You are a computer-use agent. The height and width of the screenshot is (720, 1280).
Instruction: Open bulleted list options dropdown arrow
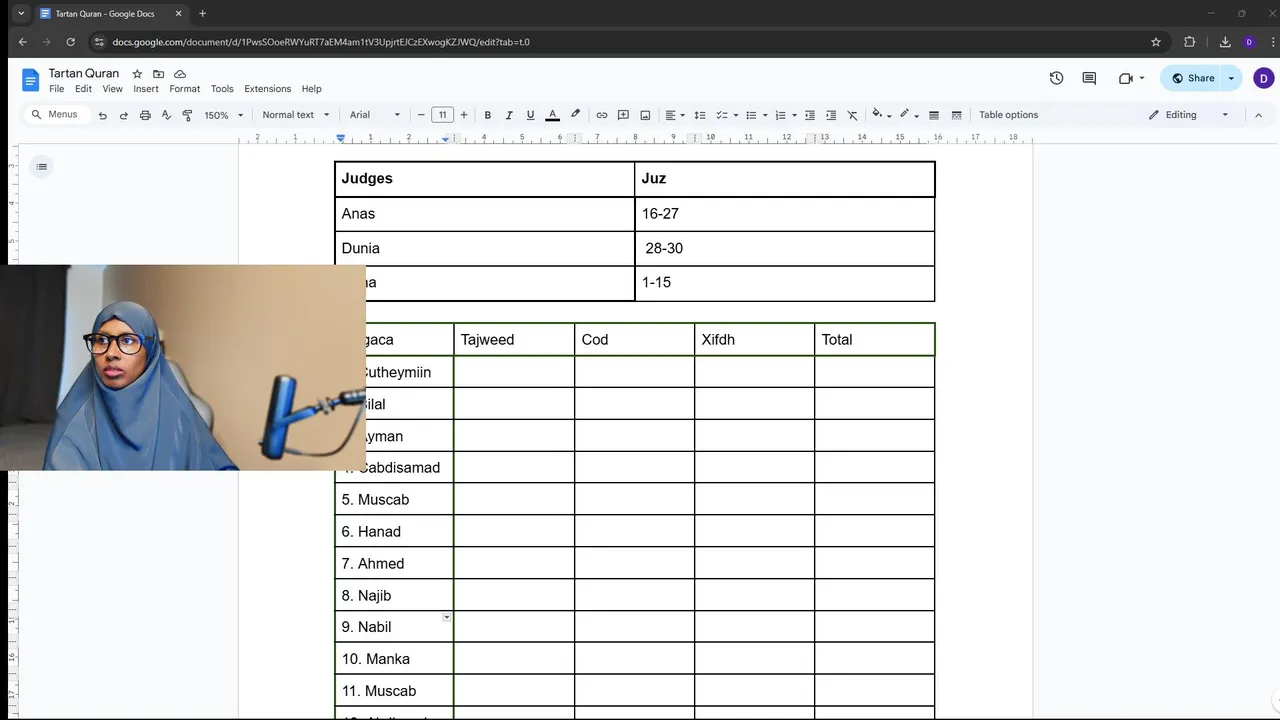[x=765, y=115]
